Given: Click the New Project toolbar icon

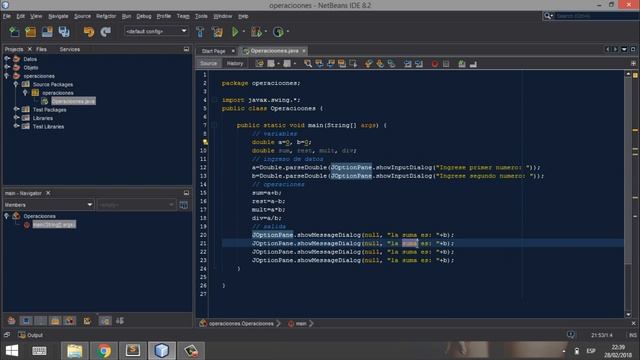Looking at the screenshot, I should click(31, 32).
